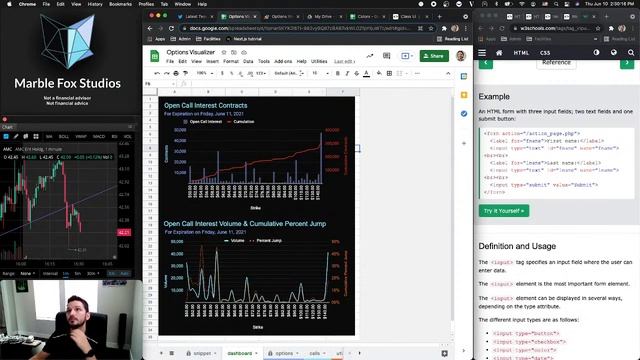640x360 pixels.
Task: Open the font family dropdown
Action: click(x=289, y=73)
